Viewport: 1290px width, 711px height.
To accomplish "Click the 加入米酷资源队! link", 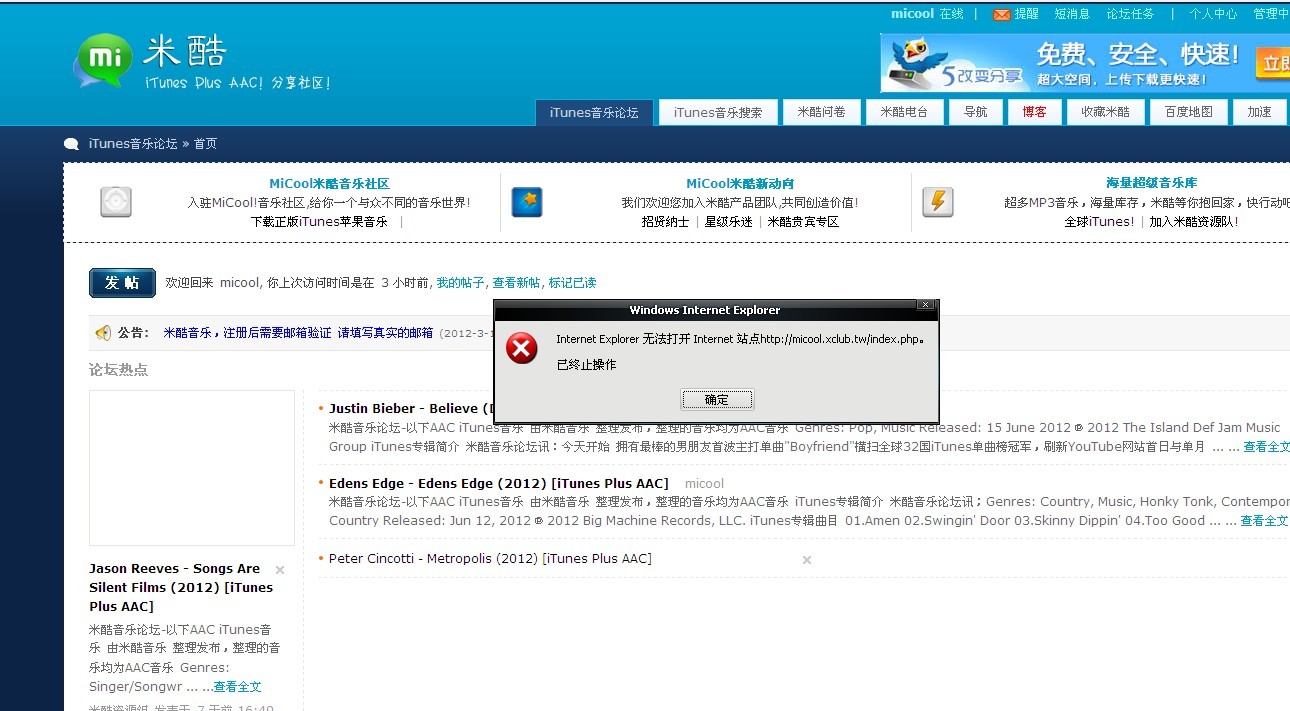I will click(x=1194, y=222).
